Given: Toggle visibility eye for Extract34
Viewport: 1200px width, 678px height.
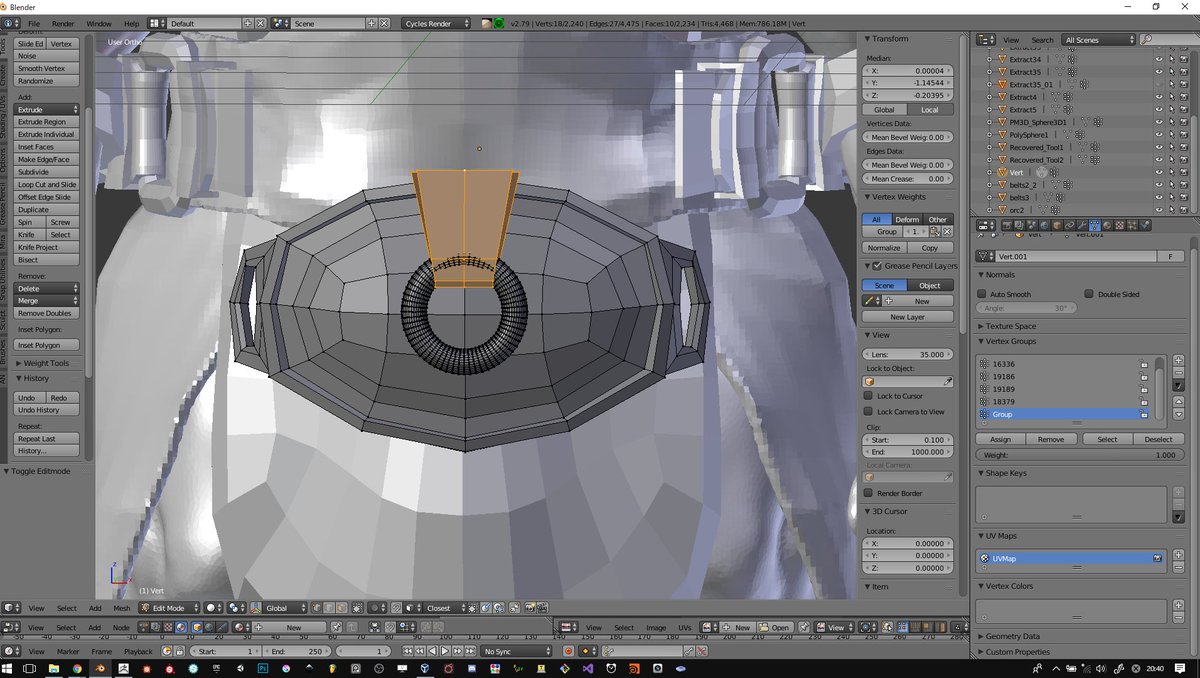Looking at the screenshot, I should (1159, 59).
